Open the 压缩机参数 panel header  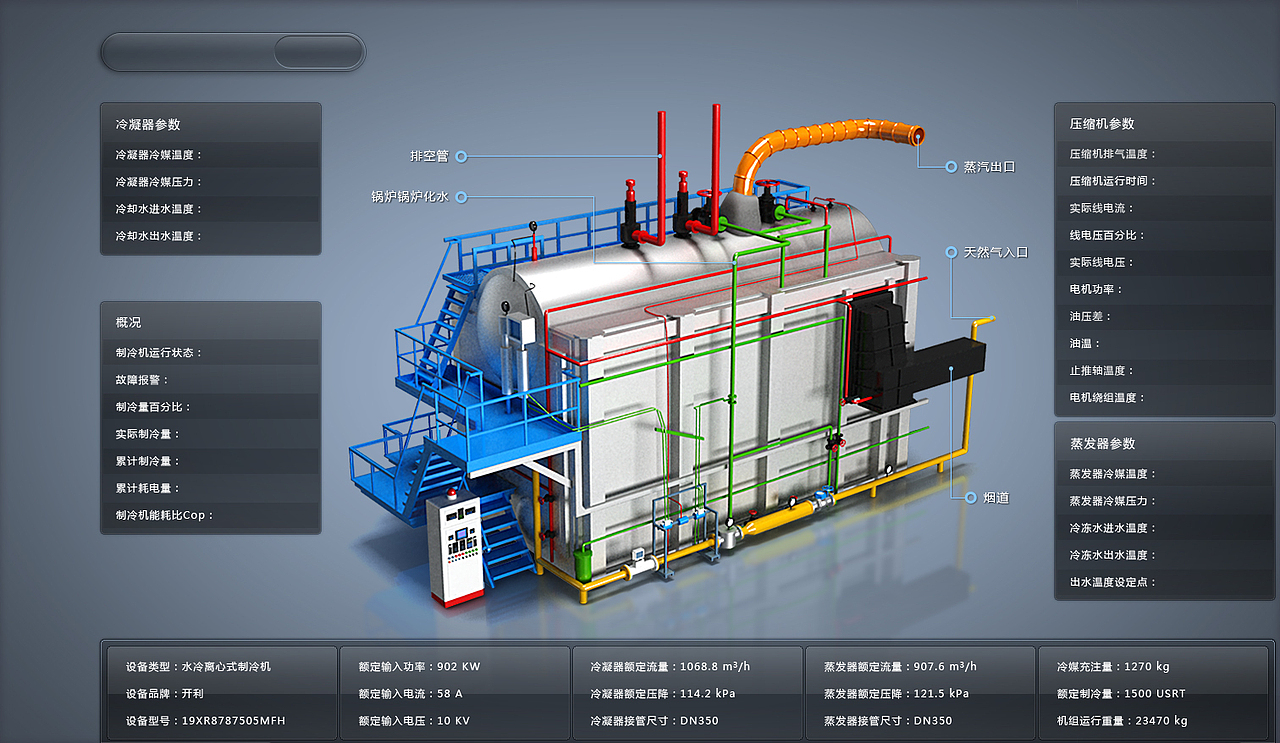[1164, 123]
